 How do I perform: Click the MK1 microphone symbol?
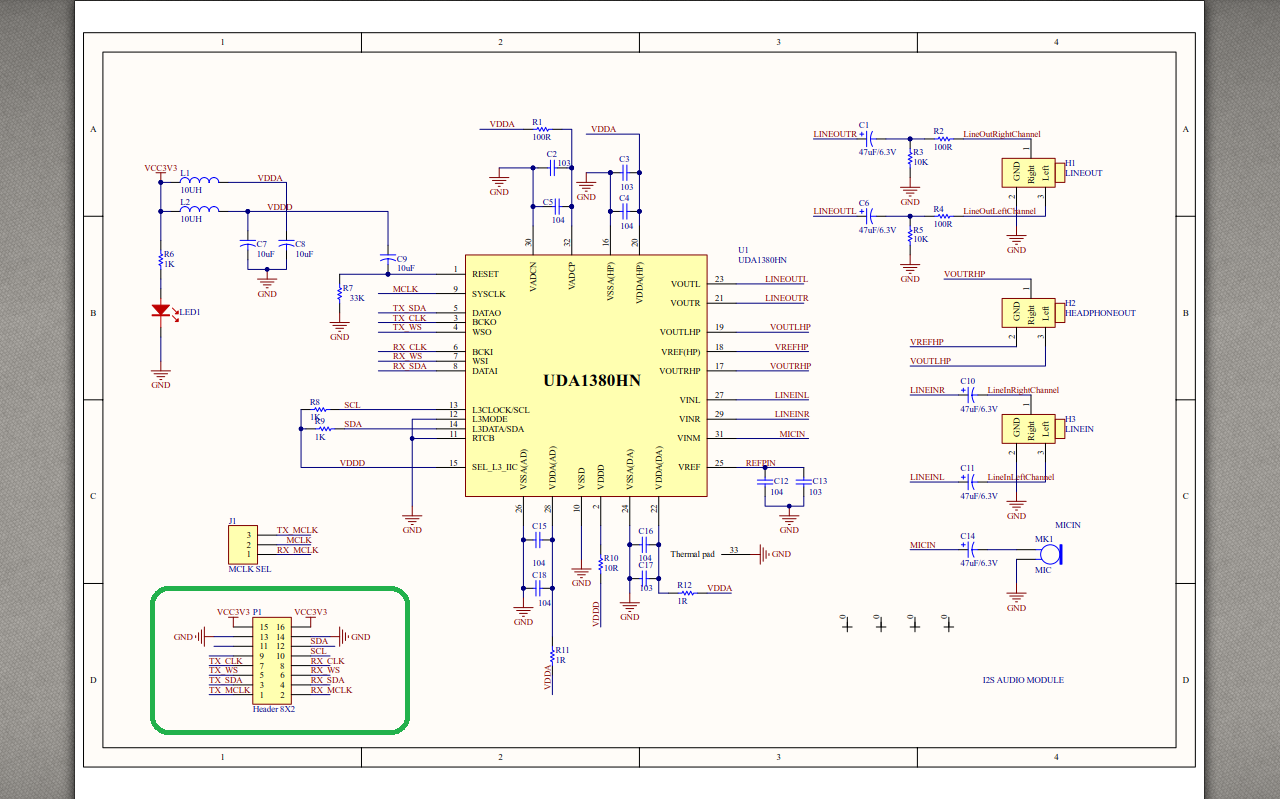point(1052,555)
